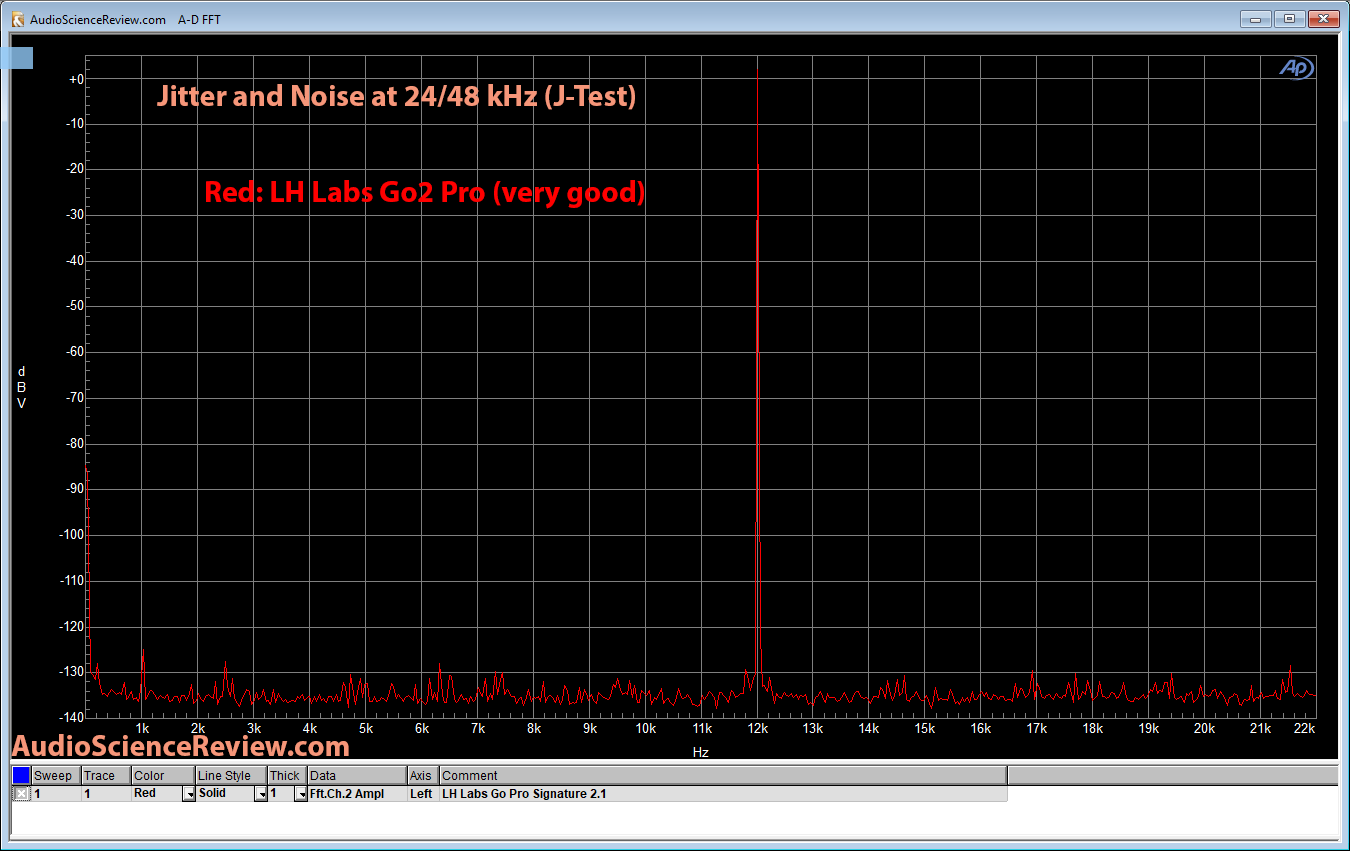Image resolution: width=1350 pixels, height=851 pixels.
Task: Click the '-20' amplitude axis label
Action: (75, 169)
